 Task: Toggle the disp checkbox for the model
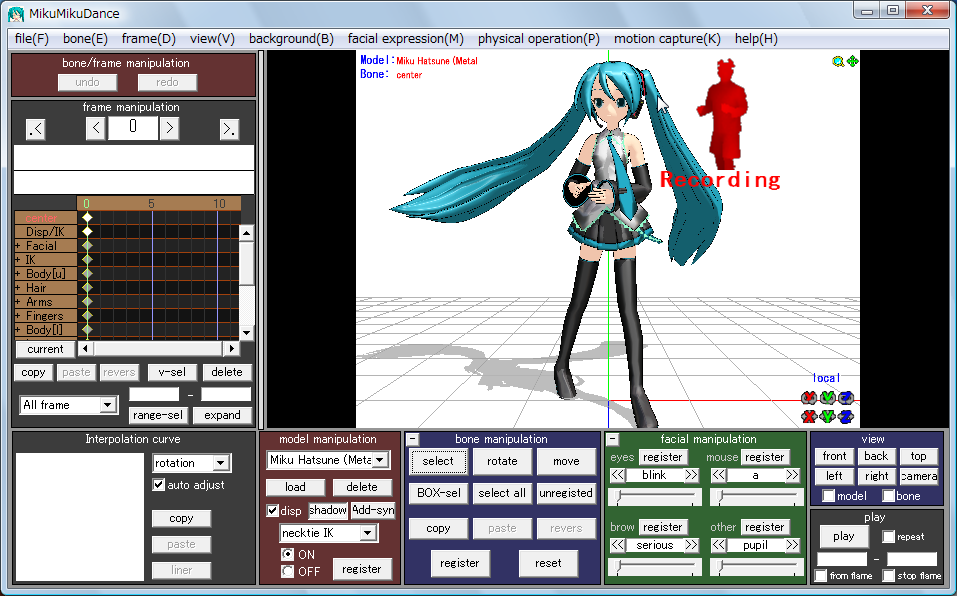tap(273, 511)
